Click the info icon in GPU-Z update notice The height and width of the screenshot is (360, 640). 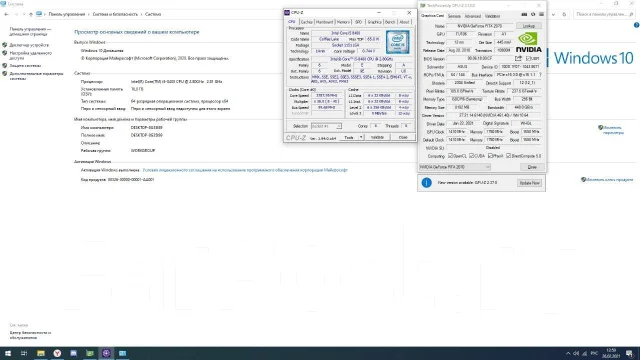coord(427,183)
